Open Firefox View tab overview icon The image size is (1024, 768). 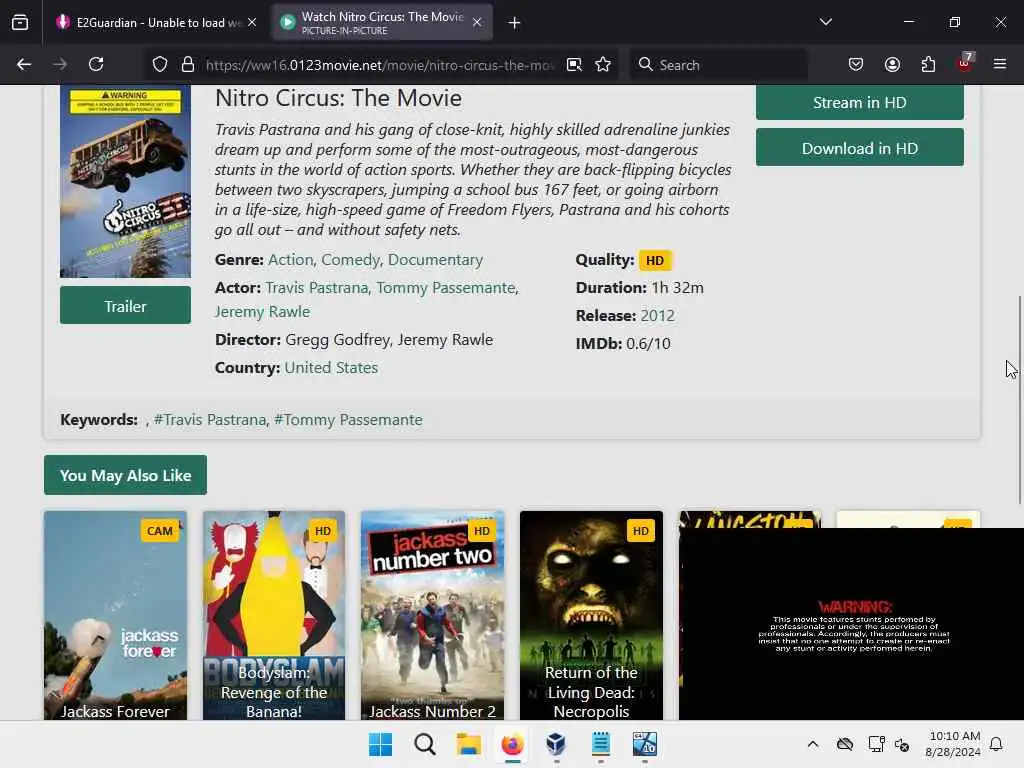coord(20,22)
